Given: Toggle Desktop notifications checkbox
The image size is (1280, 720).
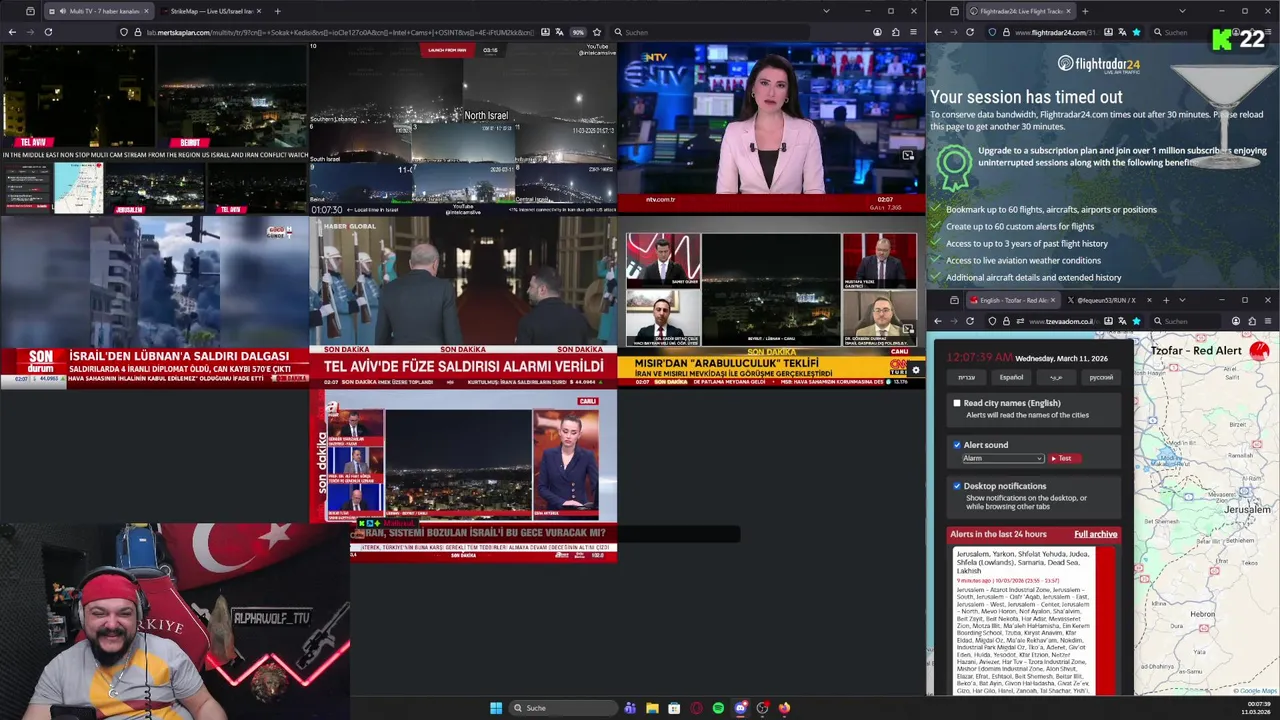Looking at the screenshot, I should tap(957, 486).
